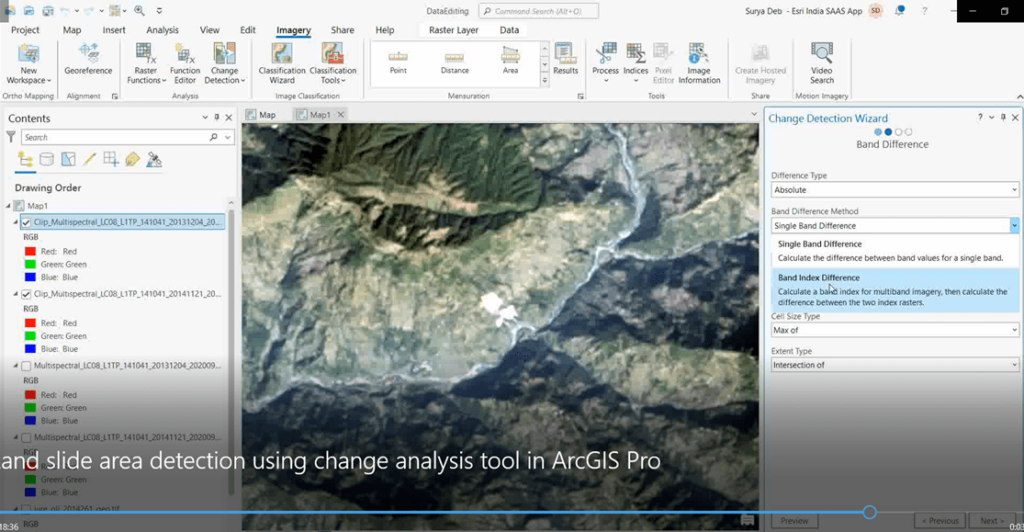Viewport: 1024px width, 532px height.
Task: Open the Function Editor
Action: click(185, 63)
